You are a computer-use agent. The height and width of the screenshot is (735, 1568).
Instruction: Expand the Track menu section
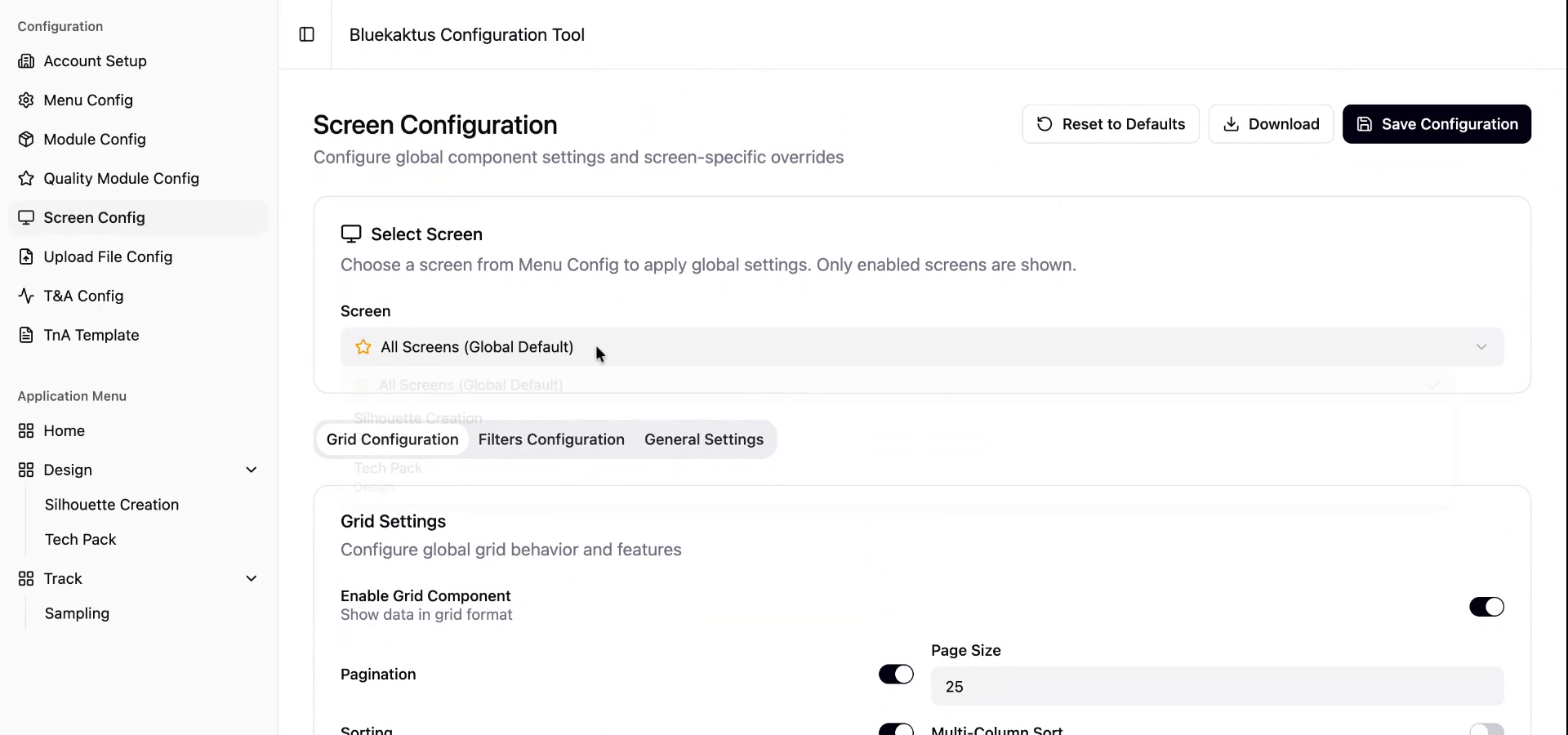252,578
